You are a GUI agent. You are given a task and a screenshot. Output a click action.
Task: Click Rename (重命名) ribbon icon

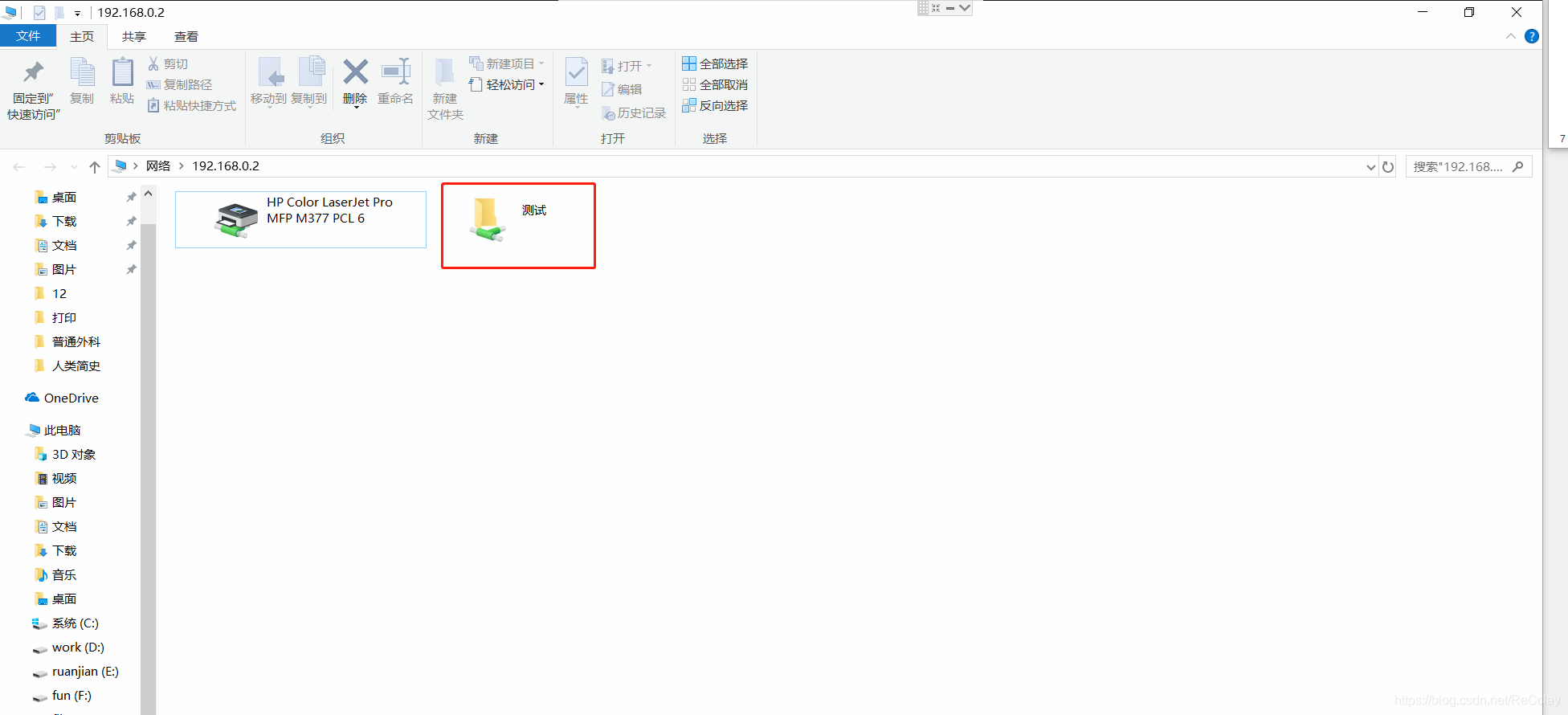point(395,81)
